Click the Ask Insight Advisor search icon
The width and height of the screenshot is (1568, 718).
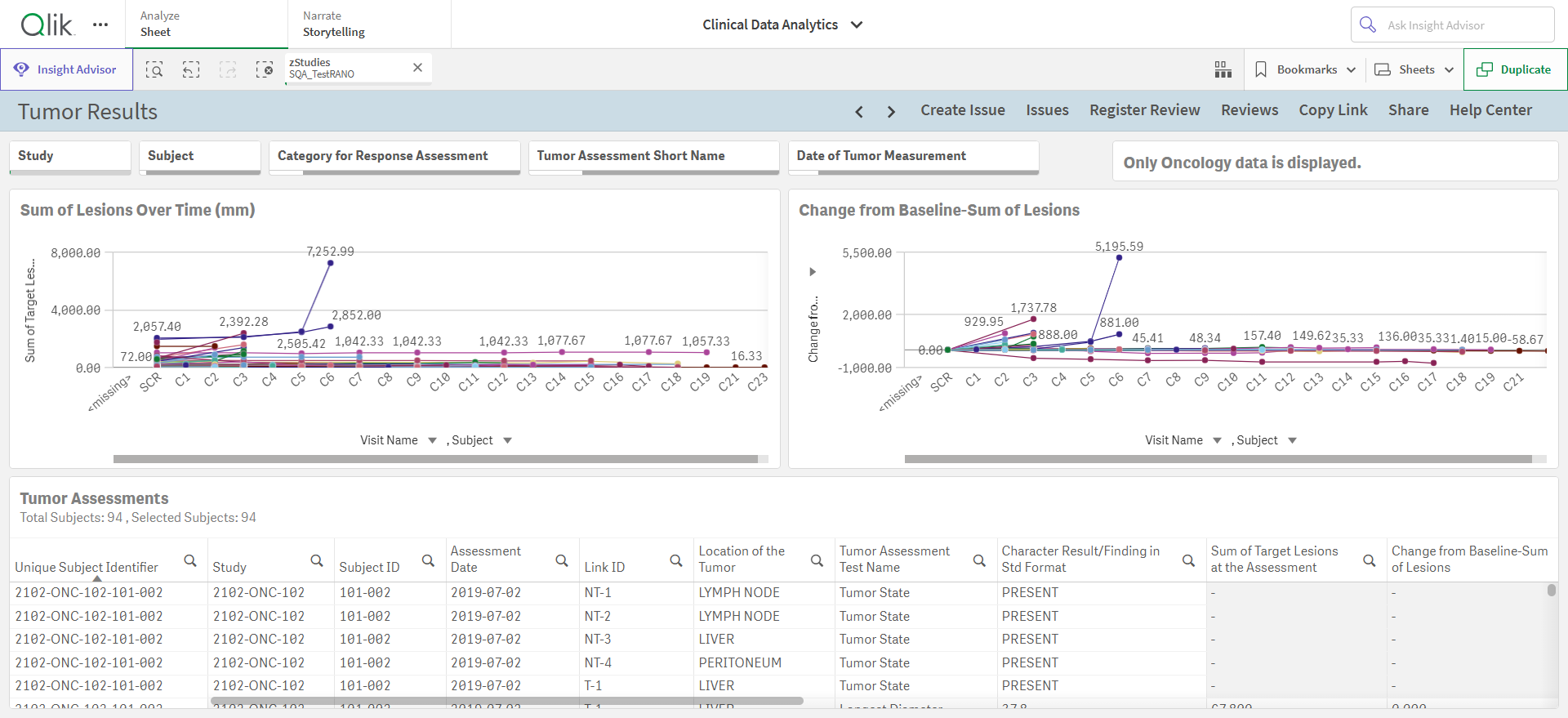point(1368,25)
